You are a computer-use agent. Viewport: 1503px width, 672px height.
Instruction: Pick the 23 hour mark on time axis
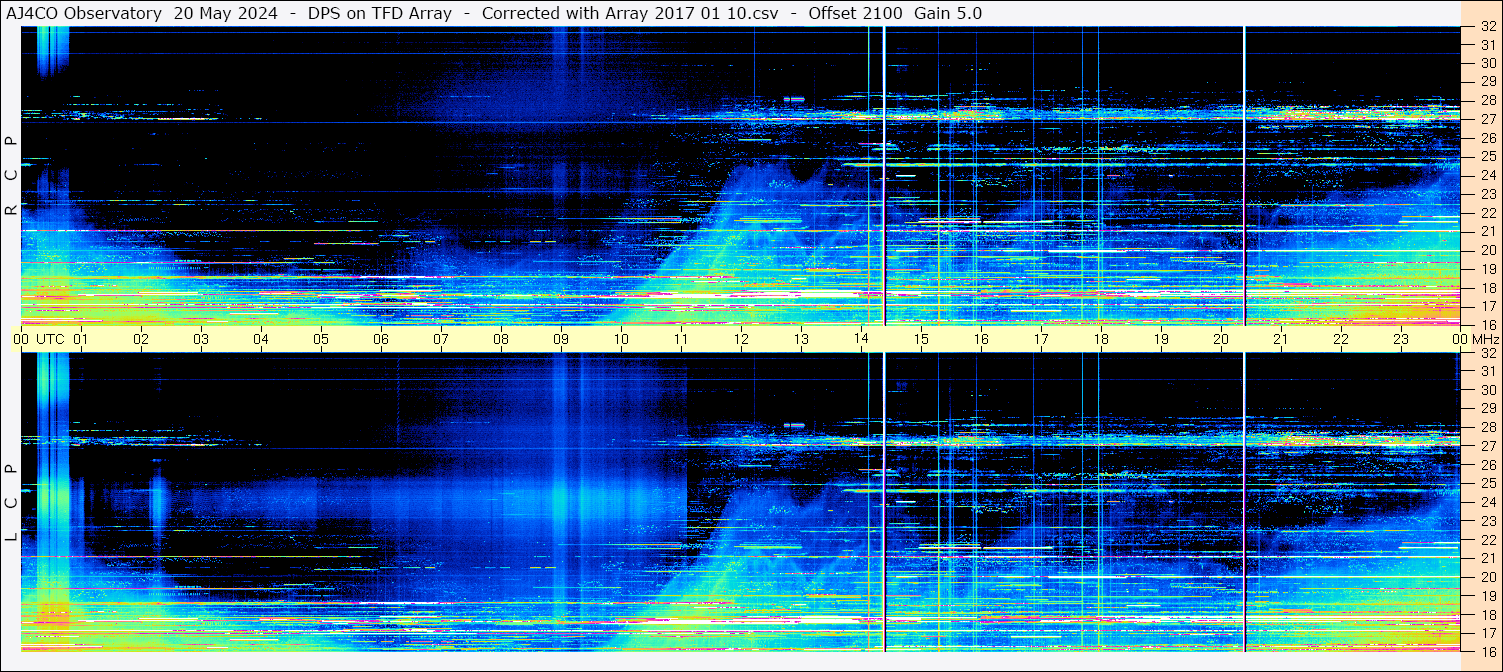(1401, 339)
